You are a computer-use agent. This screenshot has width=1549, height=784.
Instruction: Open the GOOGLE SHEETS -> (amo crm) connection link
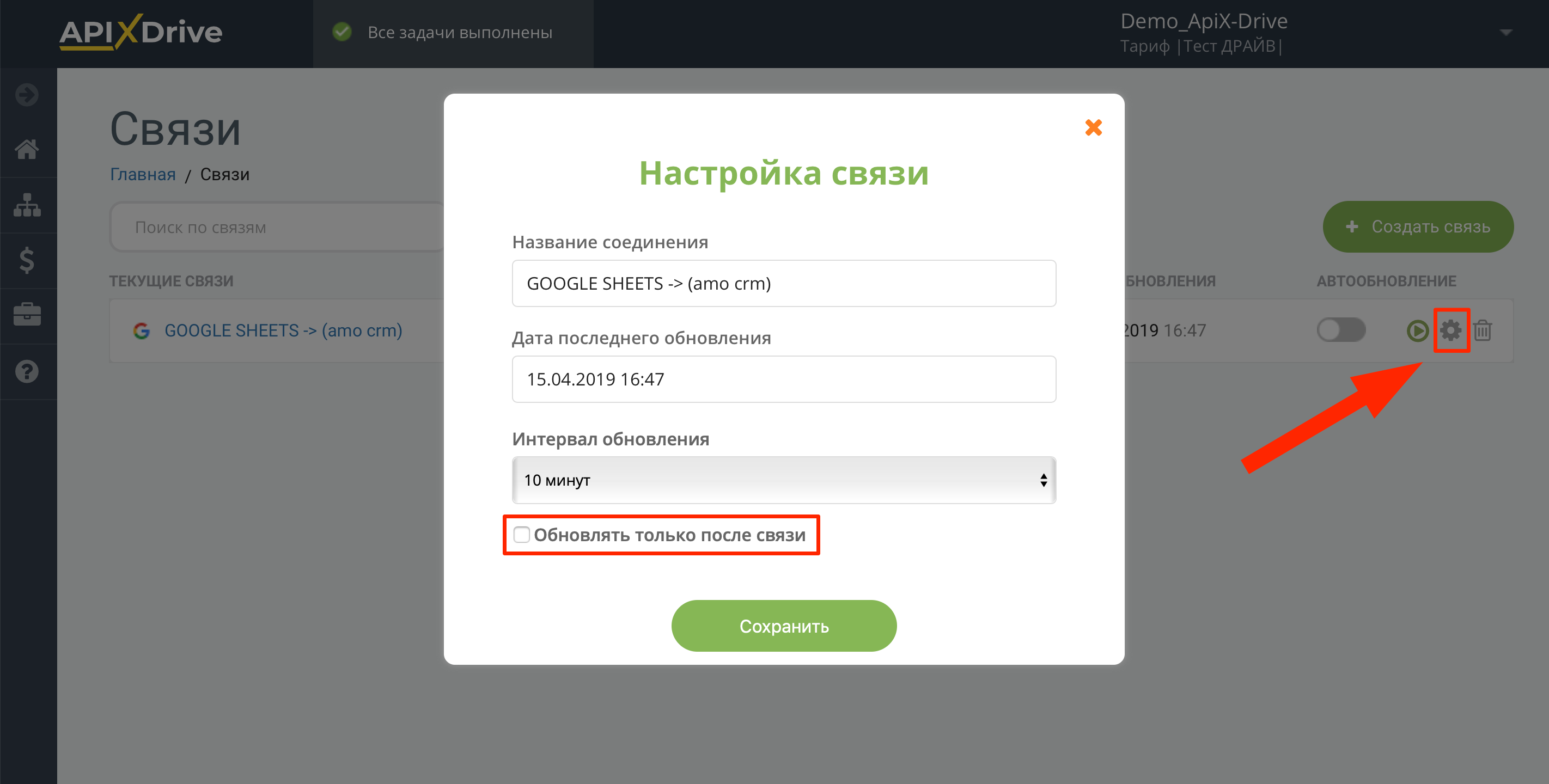coord(283,330)
